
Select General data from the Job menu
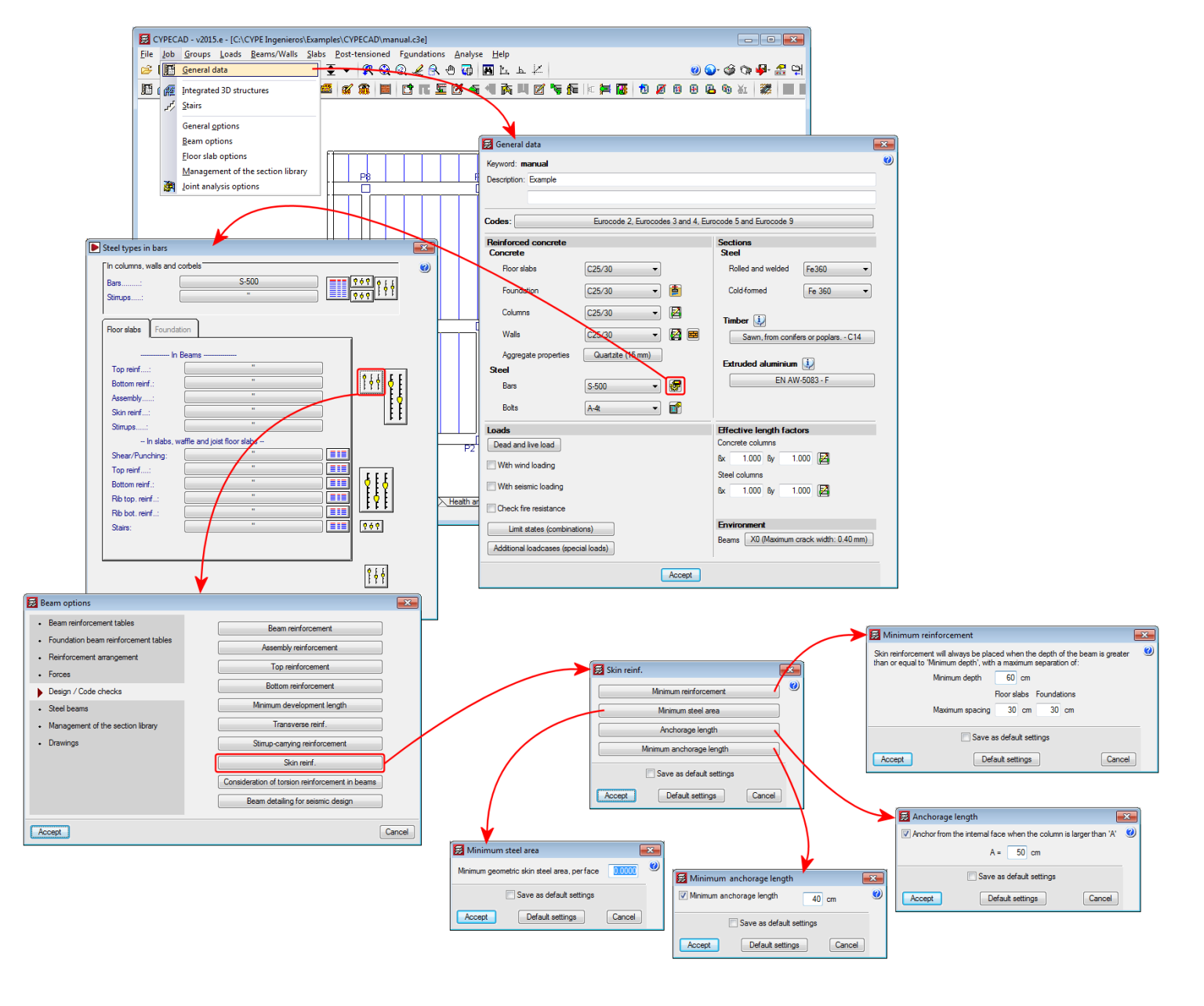240,70
